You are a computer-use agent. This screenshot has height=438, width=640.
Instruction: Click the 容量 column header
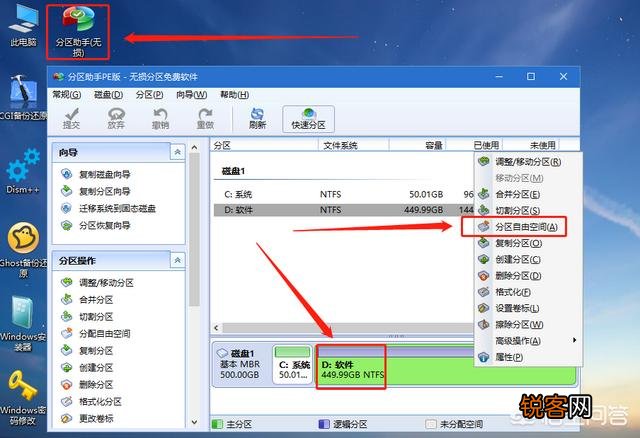[x=418, y=145]
